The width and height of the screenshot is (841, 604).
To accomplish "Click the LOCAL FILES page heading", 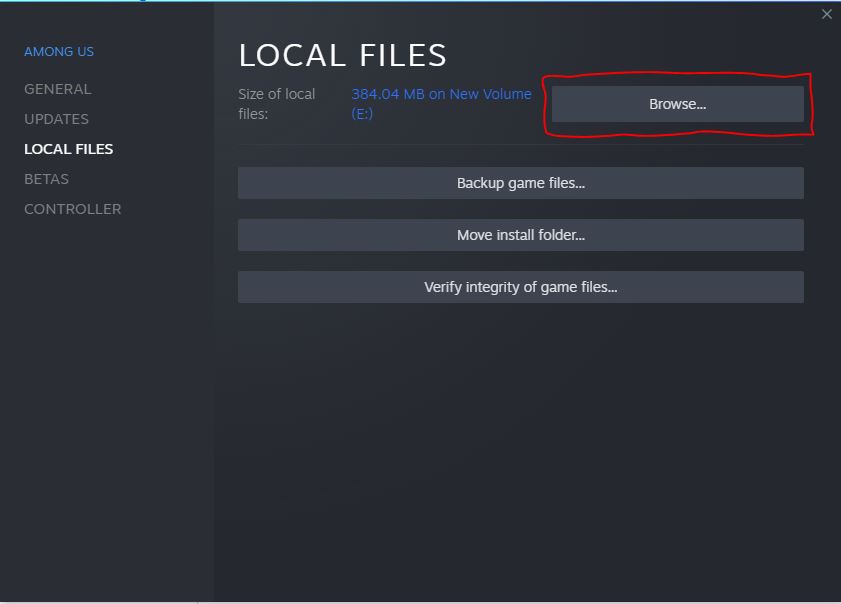I will 343,55.
